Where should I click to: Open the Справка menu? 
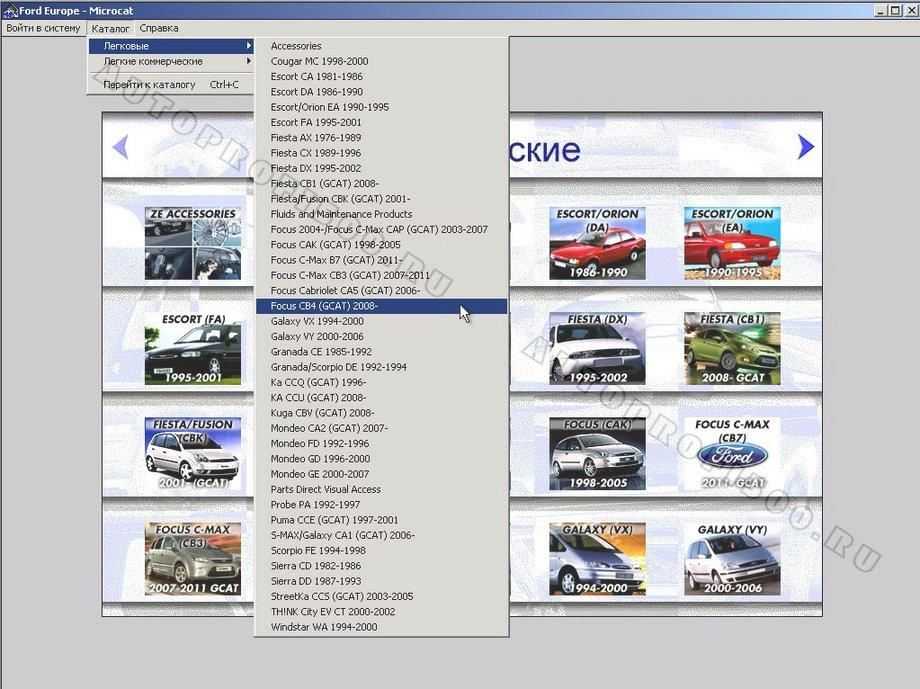159,28
